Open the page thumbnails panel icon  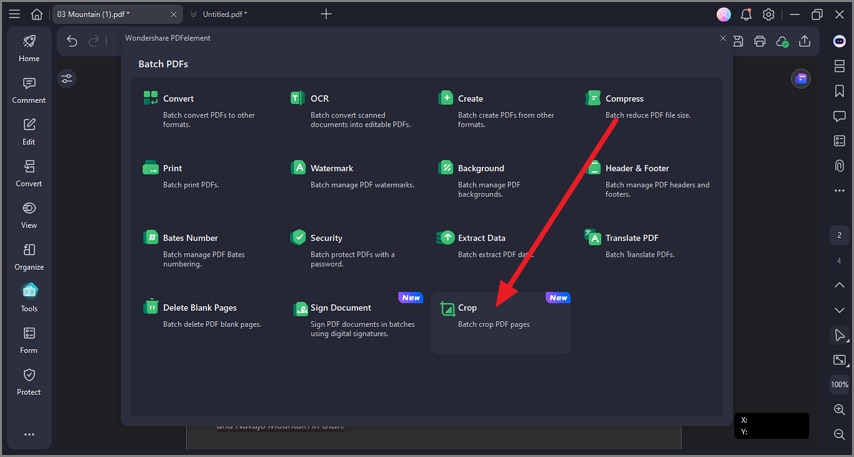(x=839, y=66)
